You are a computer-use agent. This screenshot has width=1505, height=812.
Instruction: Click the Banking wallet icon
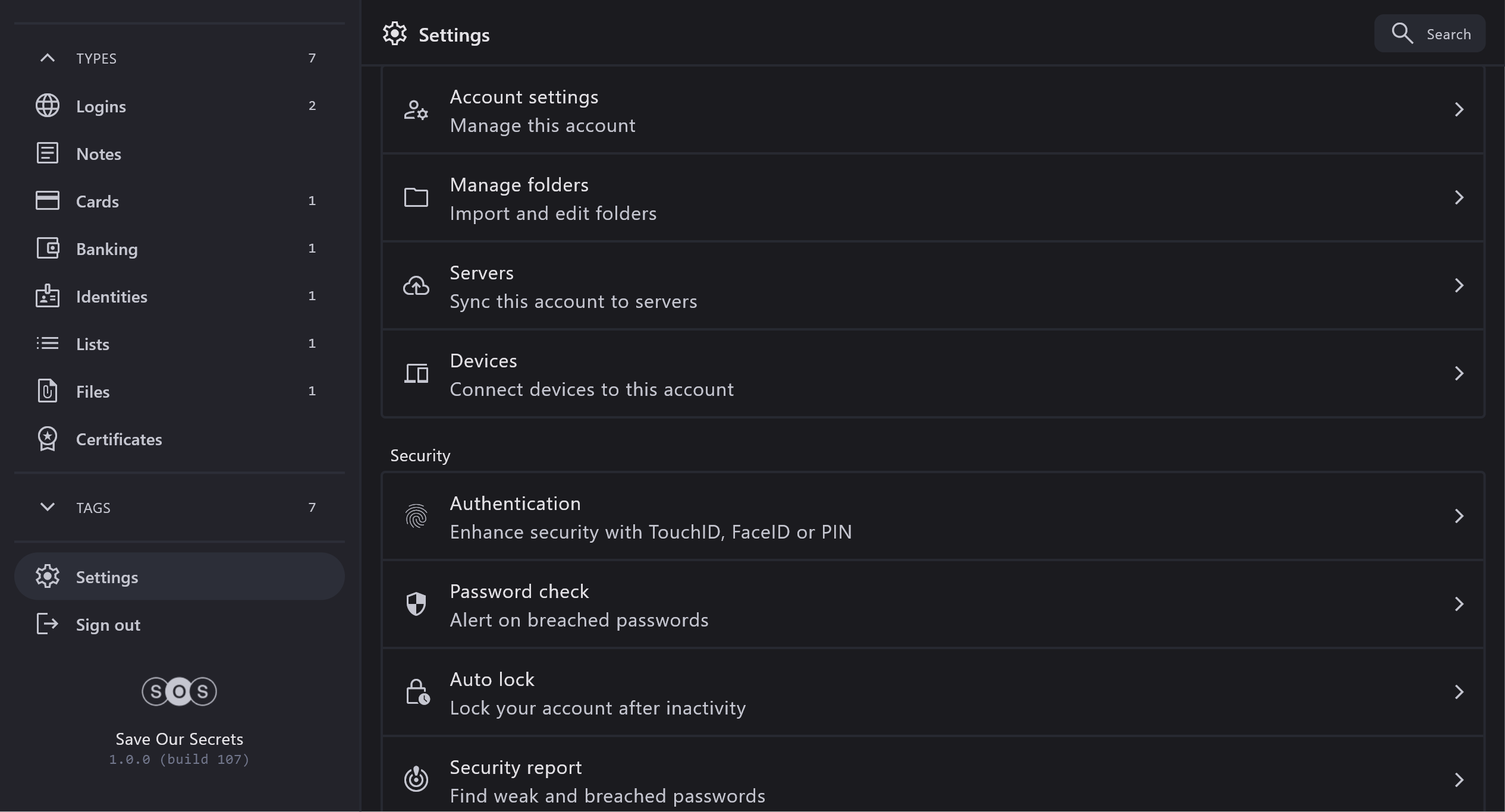point(48,248)
